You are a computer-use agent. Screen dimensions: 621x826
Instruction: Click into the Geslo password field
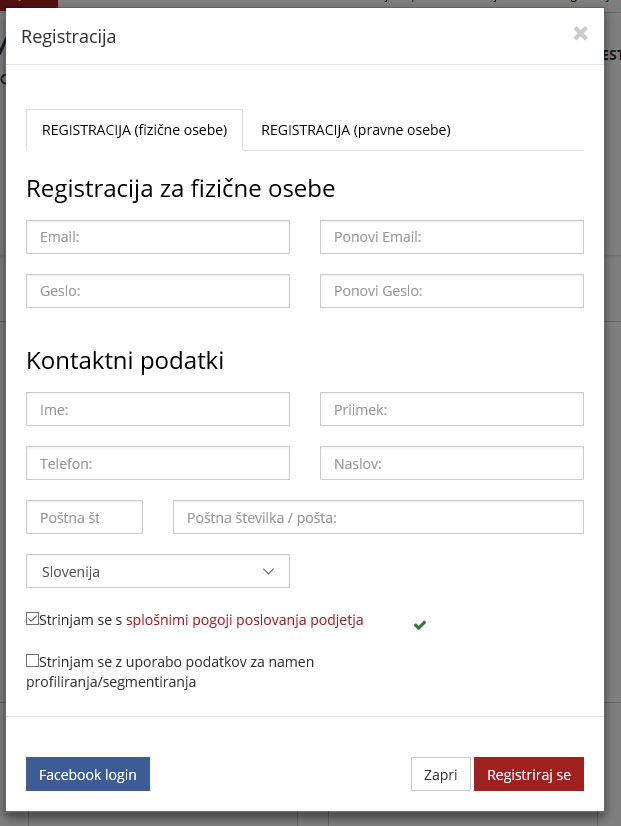click(158, 291)
